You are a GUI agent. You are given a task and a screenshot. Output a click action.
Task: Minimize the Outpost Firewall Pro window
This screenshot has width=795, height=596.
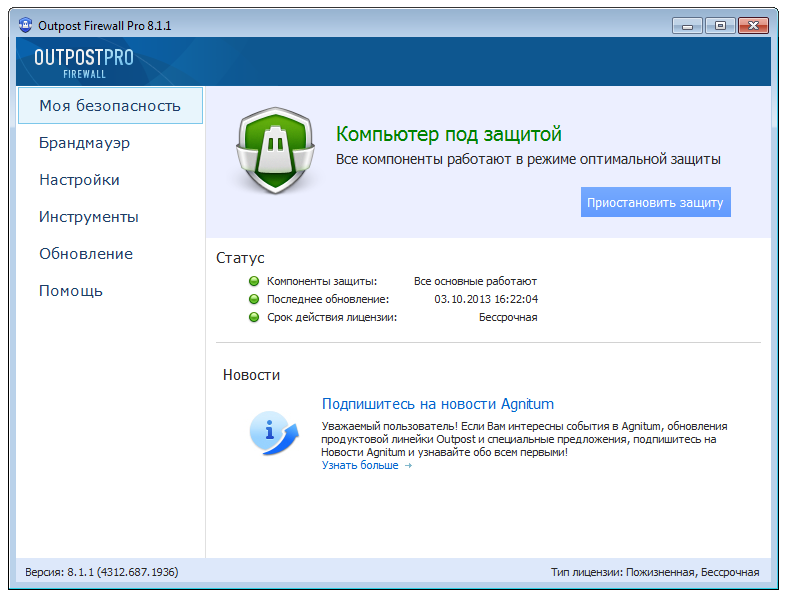pyautogui.click(x=688, y=25)
